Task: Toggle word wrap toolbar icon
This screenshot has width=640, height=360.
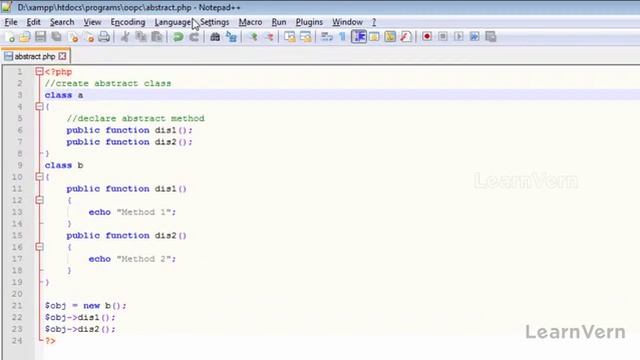Action: tap(327, 37)
